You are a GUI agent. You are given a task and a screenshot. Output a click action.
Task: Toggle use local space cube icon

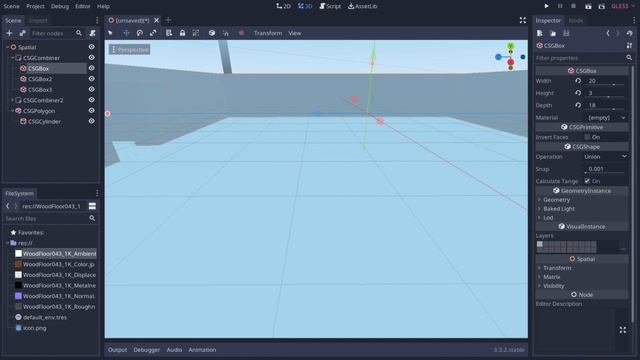coord(212,33)
